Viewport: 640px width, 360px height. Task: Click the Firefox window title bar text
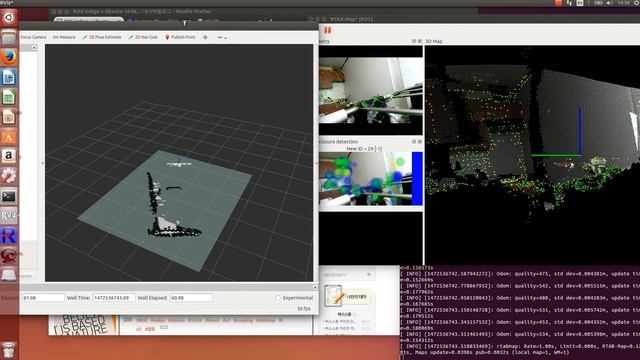142,12
